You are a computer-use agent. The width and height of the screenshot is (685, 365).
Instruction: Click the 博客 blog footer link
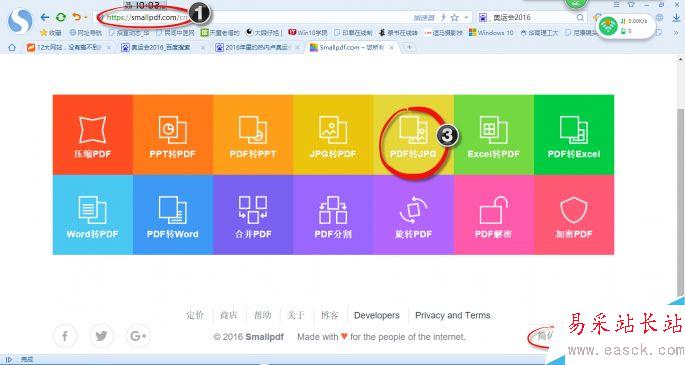click(x=329, y=315)
